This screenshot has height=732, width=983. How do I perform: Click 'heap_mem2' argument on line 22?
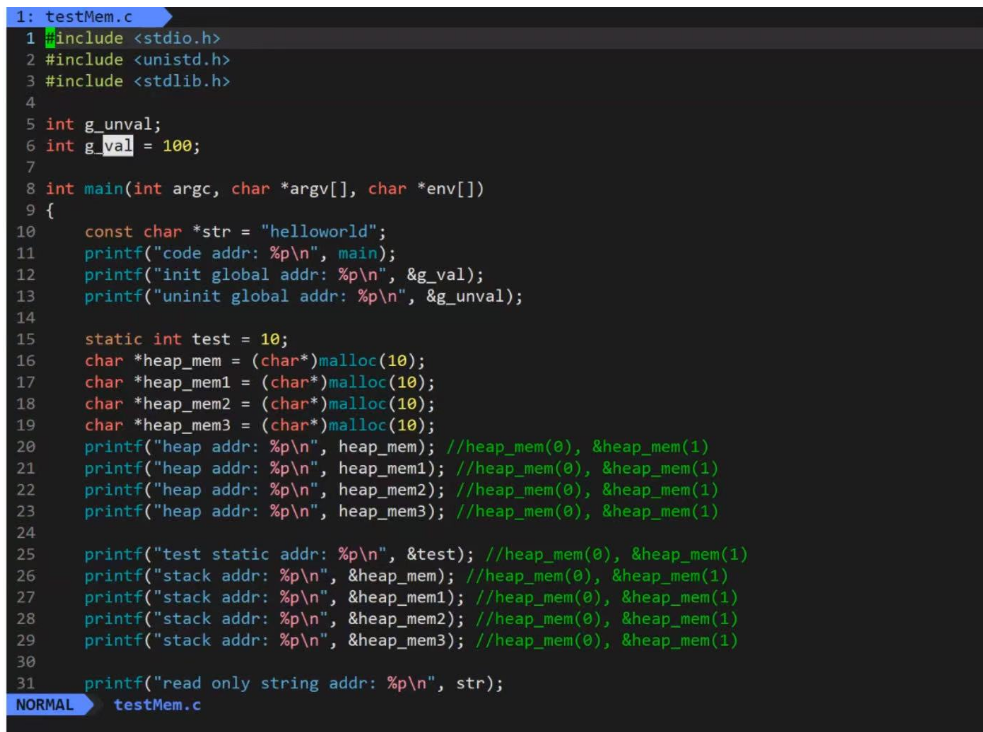(382, 489)
